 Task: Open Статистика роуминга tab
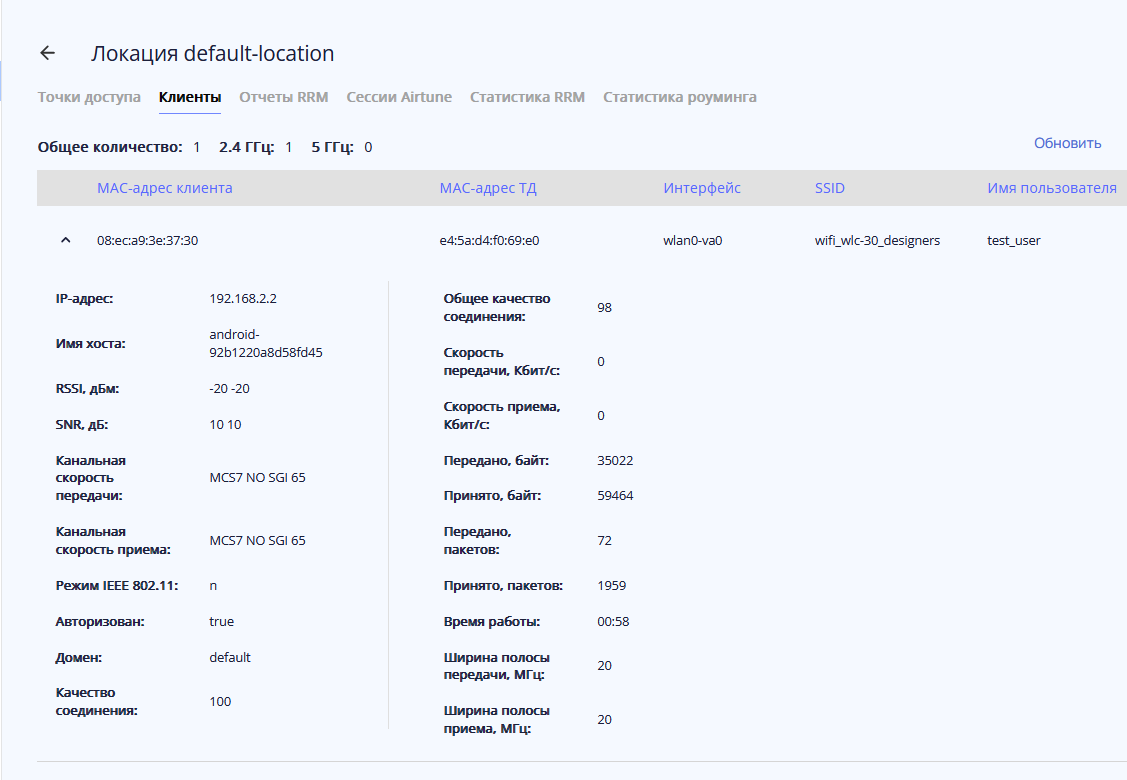tap(680, 97)
